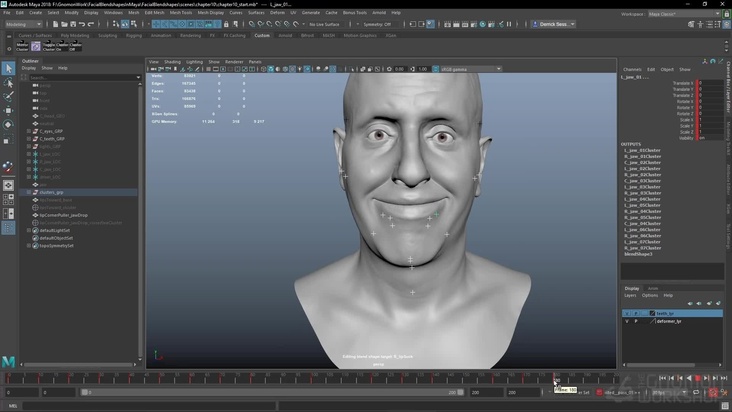The height and width of the screenshot is (412, 732).
Task: Click the Mirror Cluster shelf icon
Action: point(22,46)
